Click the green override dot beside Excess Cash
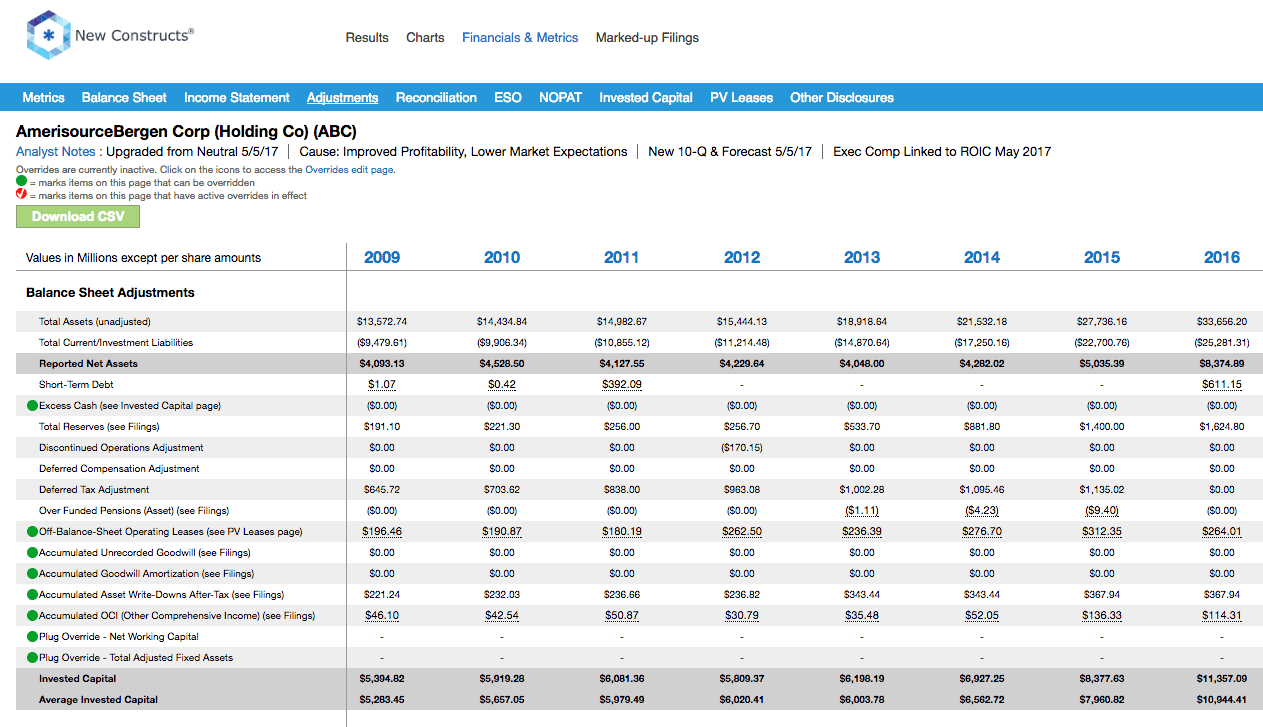The height and width of the screenshot is (727, 1263). (x=32, y=406)
